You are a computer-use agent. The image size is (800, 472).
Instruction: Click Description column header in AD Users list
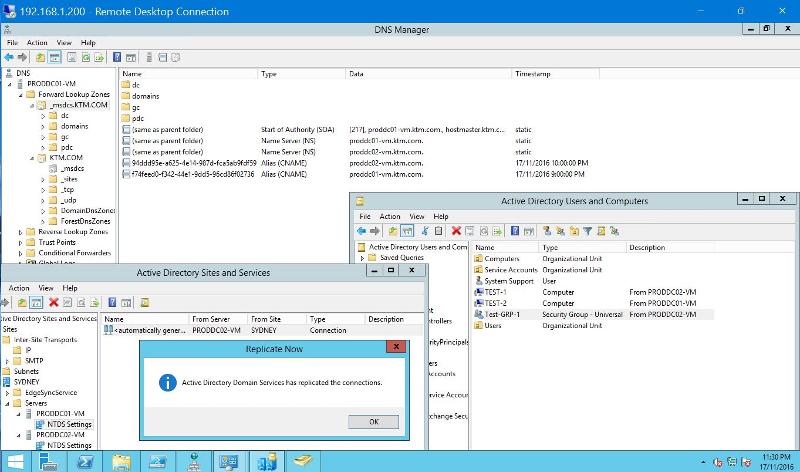click(669, 247)
